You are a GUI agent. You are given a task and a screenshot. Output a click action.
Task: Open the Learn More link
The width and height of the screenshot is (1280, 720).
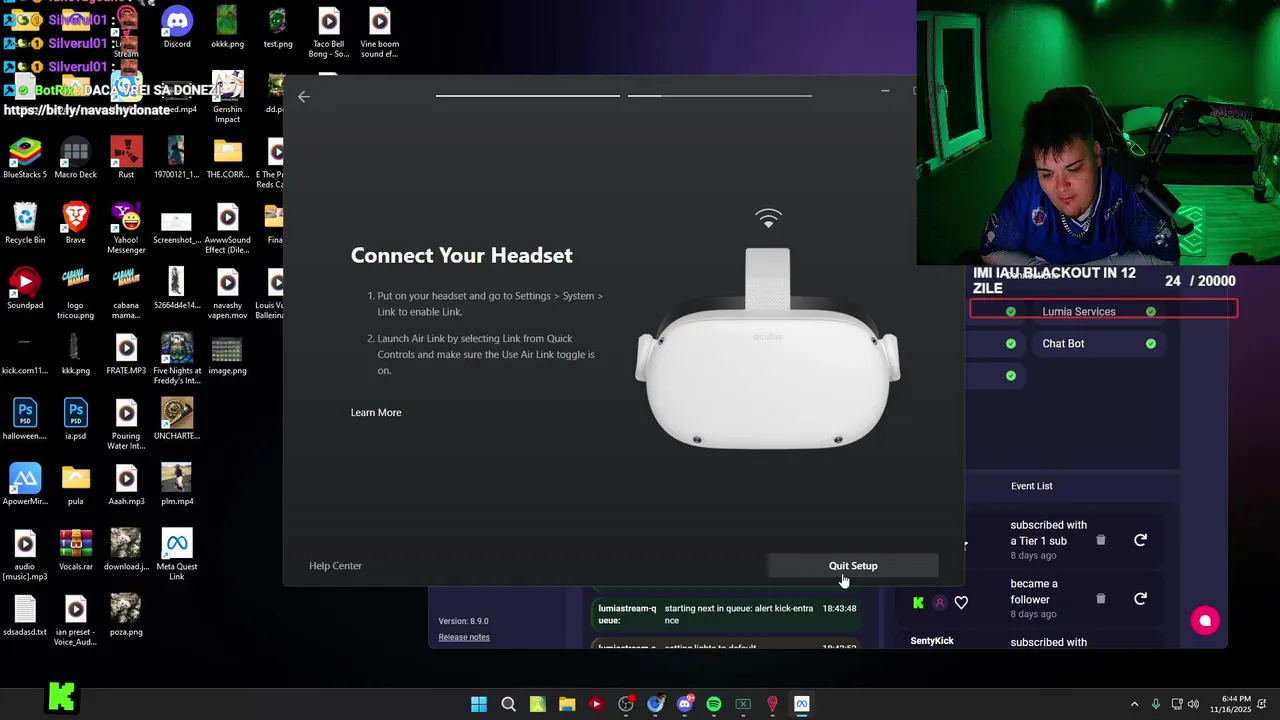(x=376, y=412)
